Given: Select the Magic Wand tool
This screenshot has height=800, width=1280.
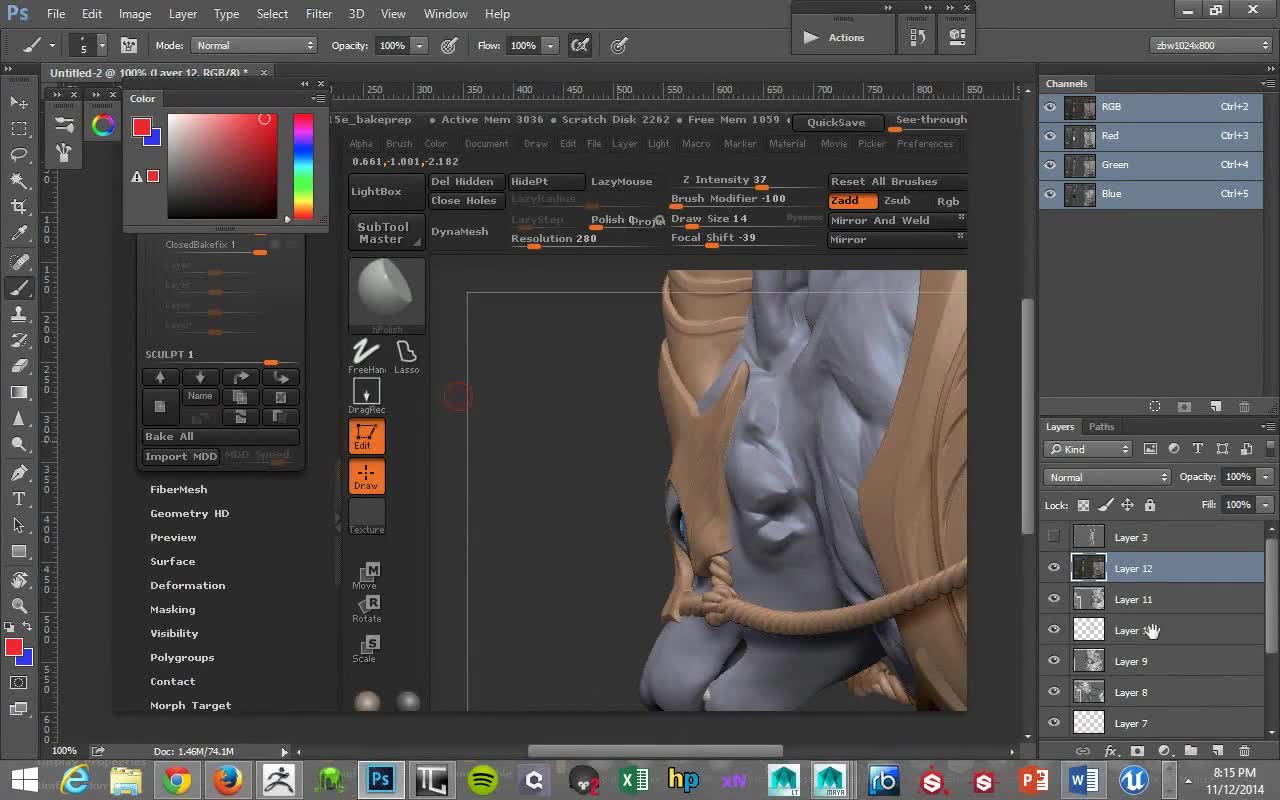Looking at the screenshot, I should click(x=19, y=181).
